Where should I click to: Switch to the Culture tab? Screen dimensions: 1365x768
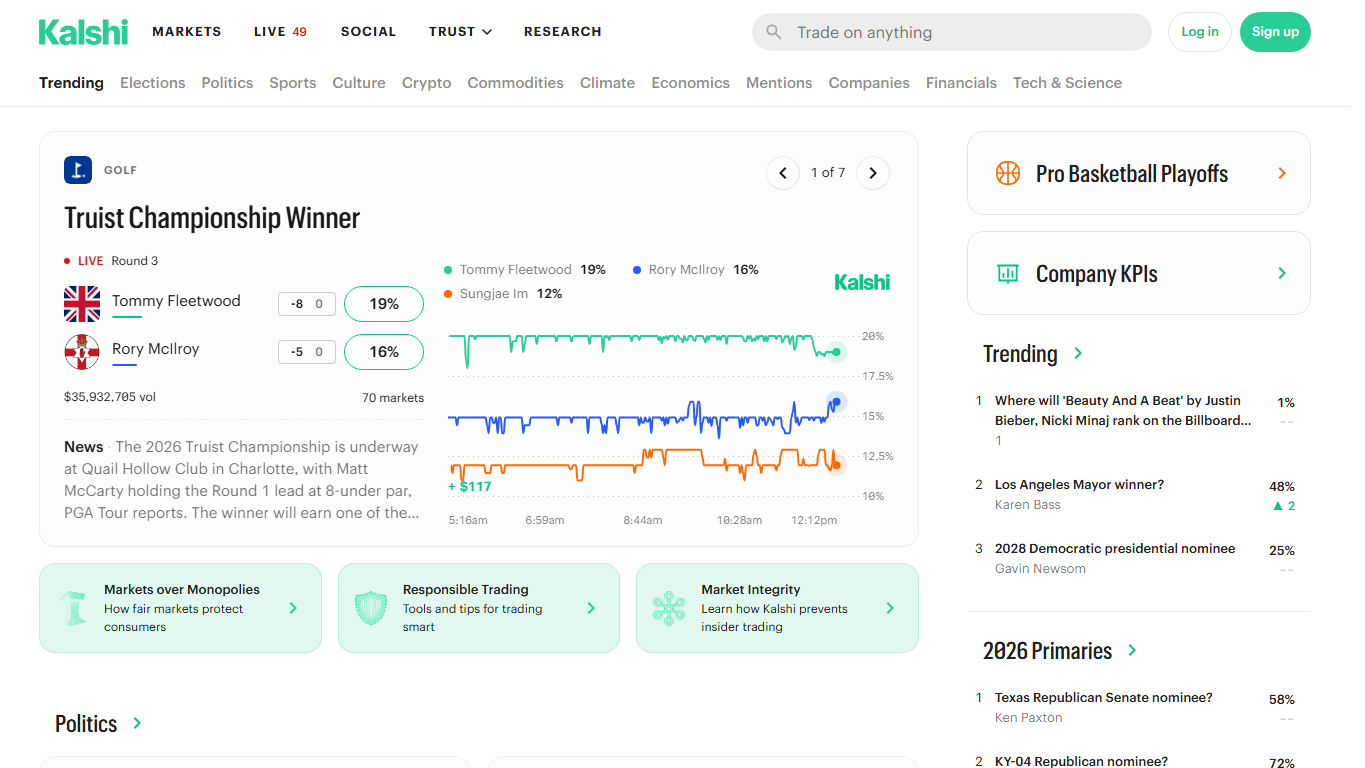click(359, 83)
